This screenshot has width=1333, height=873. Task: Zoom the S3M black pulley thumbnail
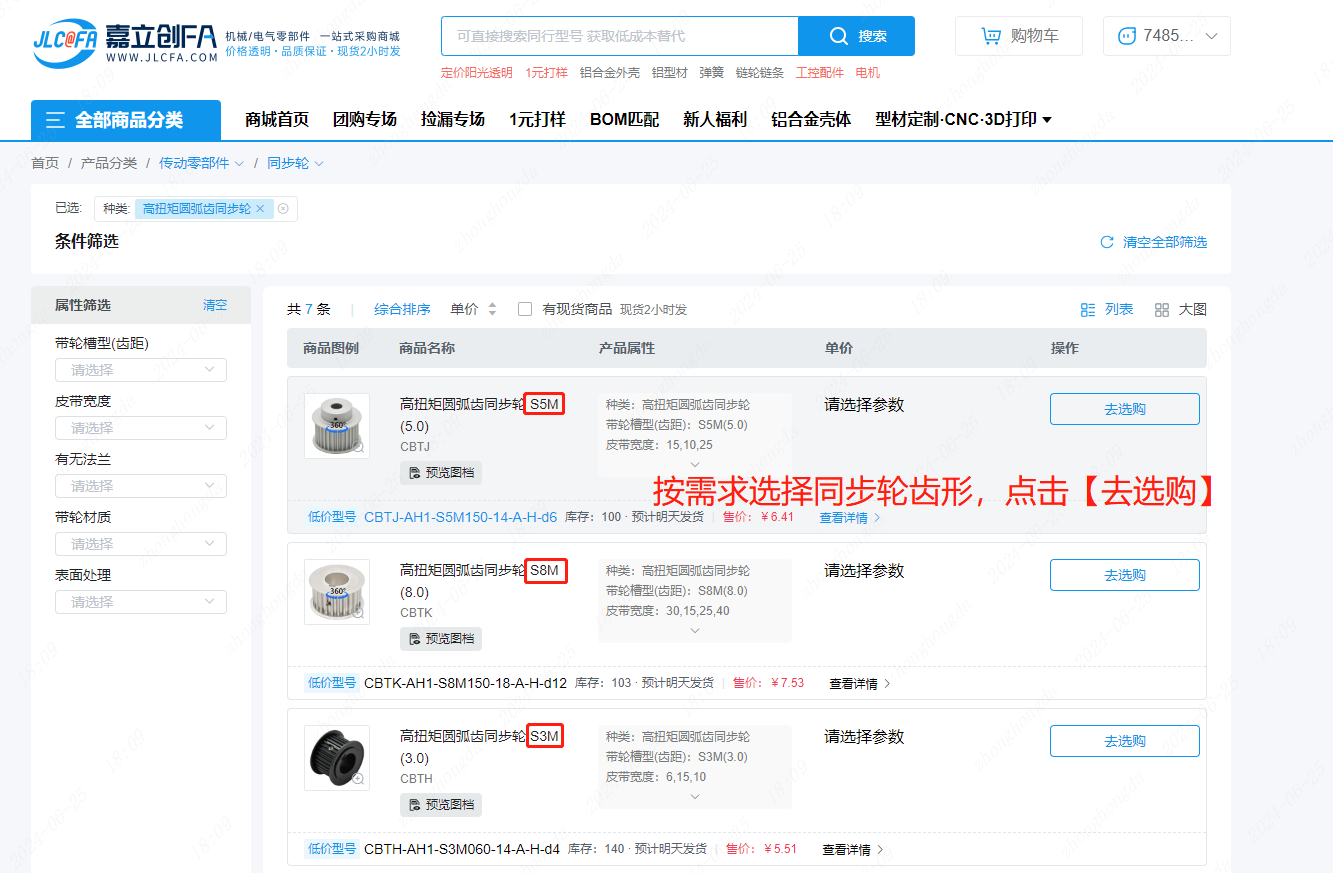(358, 779)
